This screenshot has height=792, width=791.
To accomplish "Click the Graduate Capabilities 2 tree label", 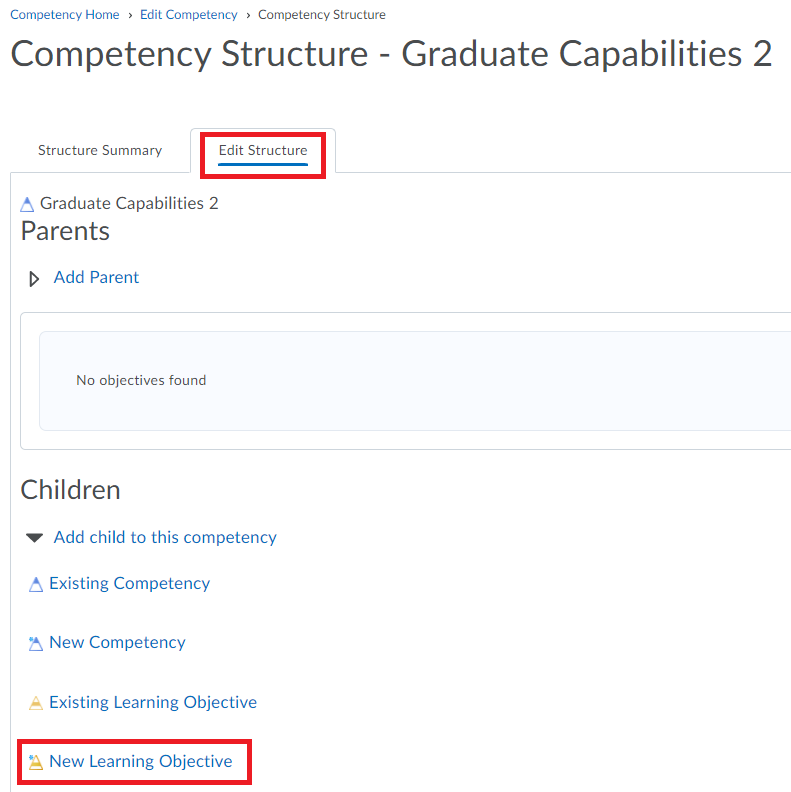I will 129,203.
